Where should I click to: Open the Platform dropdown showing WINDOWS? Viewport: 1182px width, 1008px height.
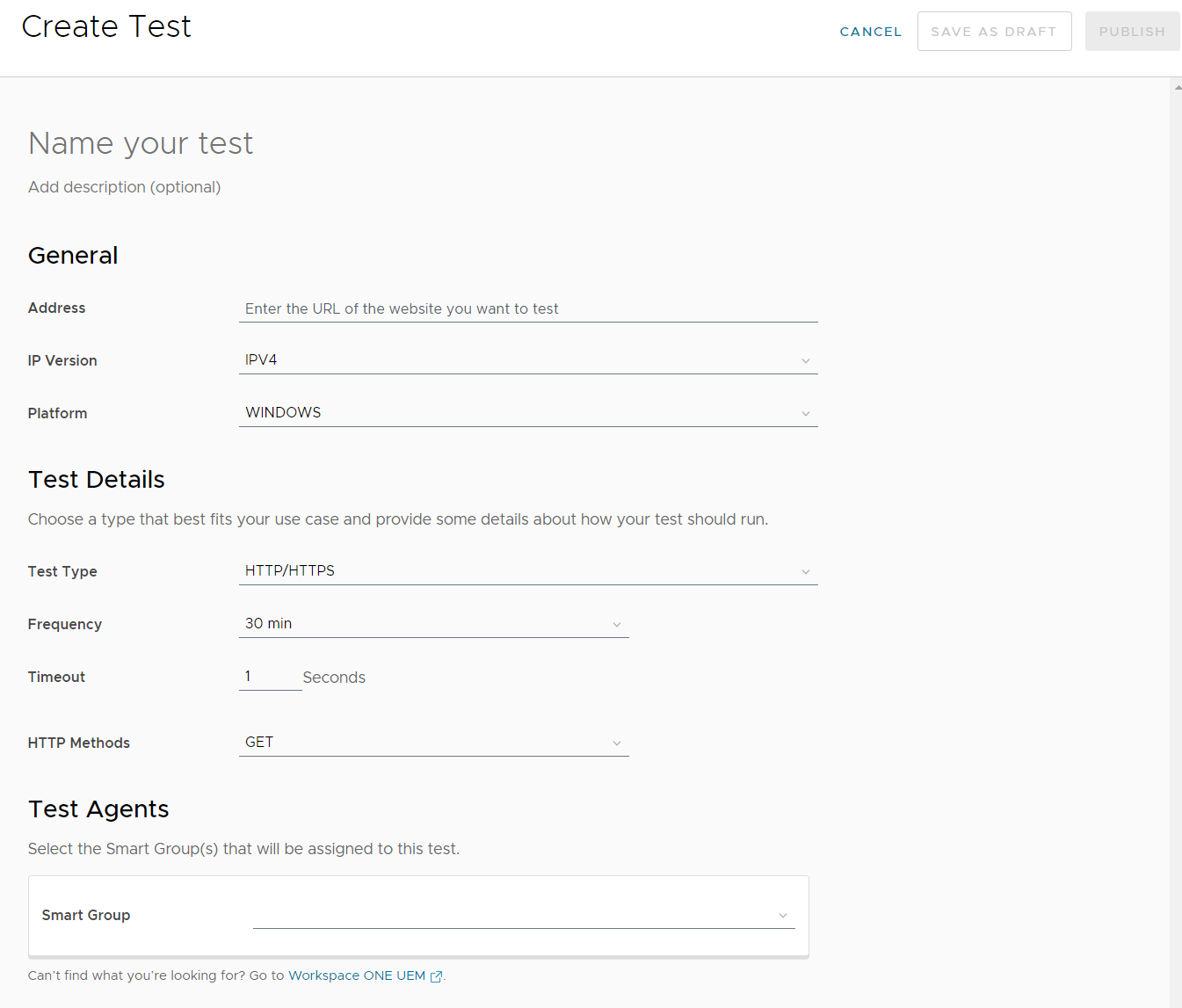pyautogui.click(x=528, y=413)
